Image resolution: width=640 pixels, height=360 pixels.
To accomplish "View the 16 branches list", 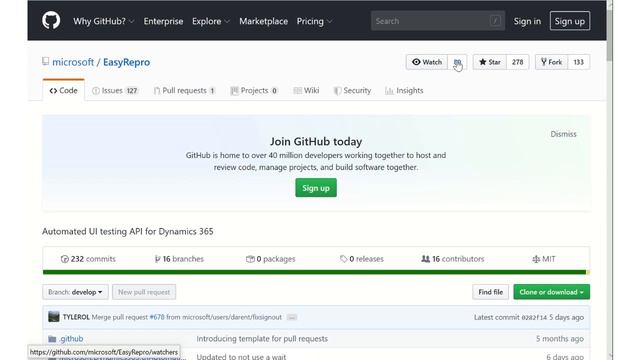I will (179, 259).
